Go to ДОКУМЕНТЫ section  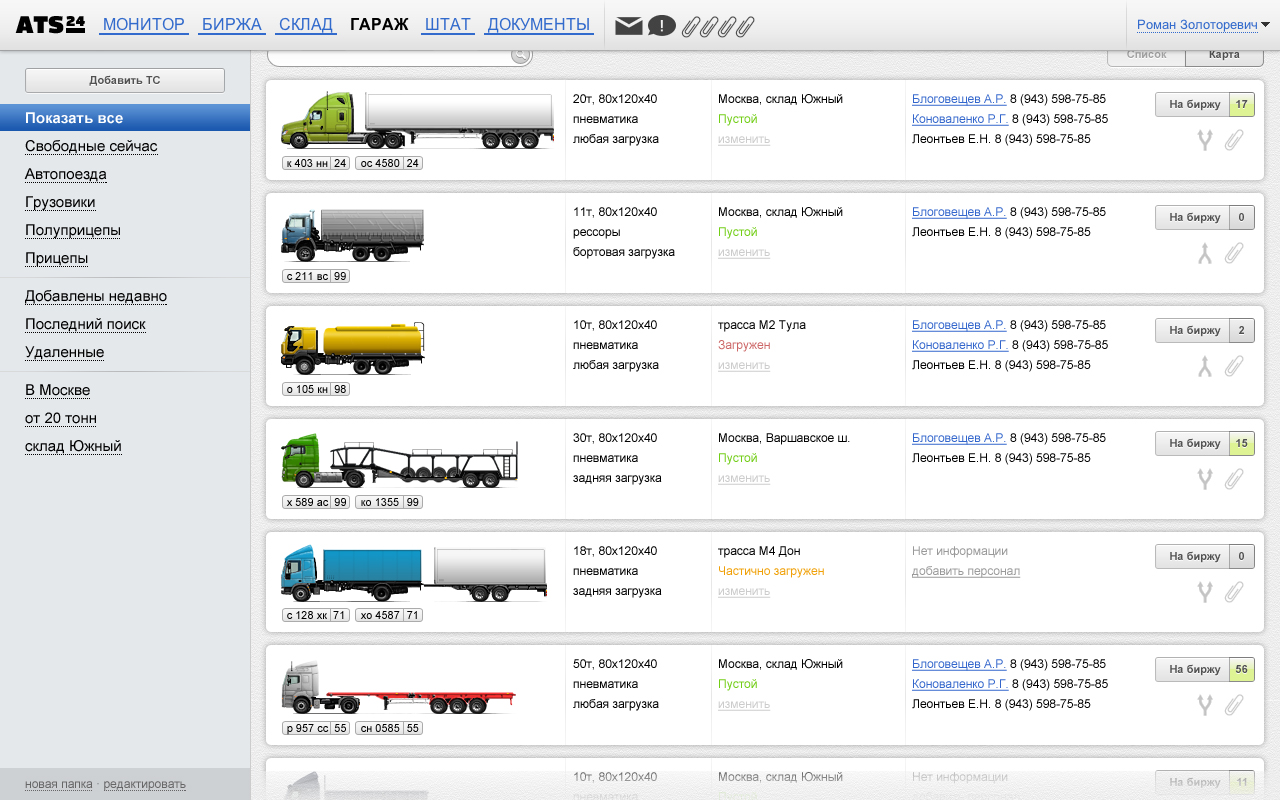539,24
